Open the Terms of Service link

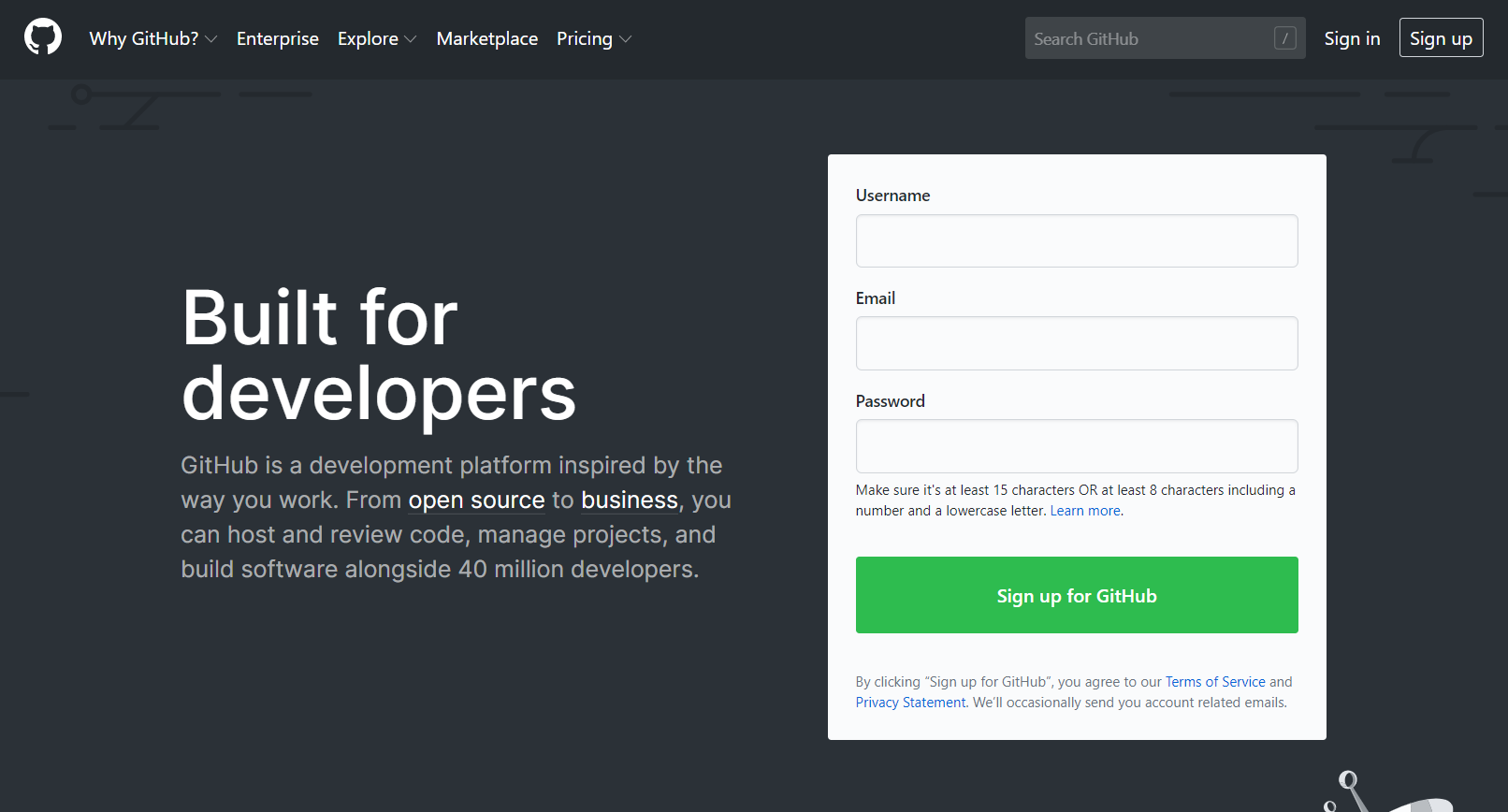pos(1215,682)
